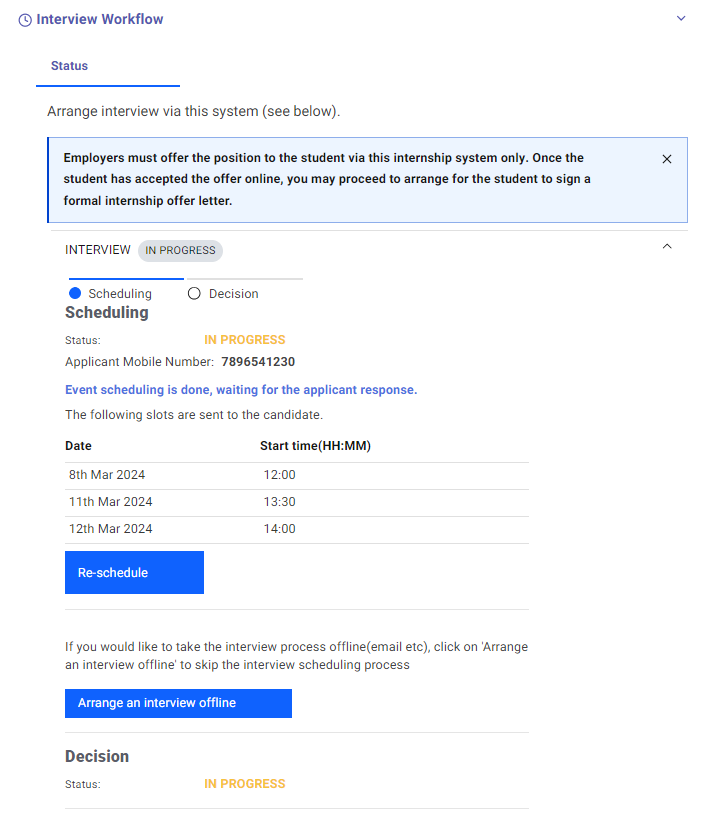The width and height of the screenshot is (702, 817).
Task: Select the Scheduling step radio button
Action: pos(75,294)
